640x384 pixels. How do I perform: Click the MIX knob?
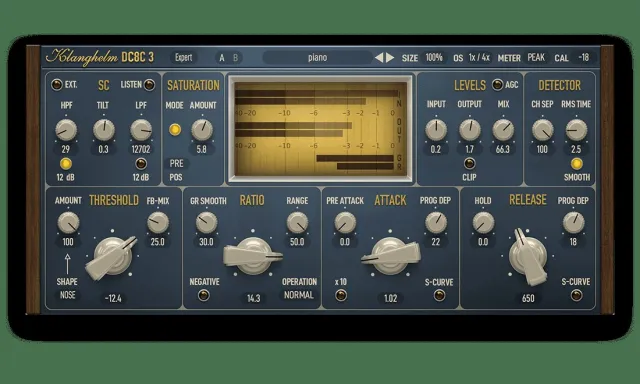pos(503,130)
